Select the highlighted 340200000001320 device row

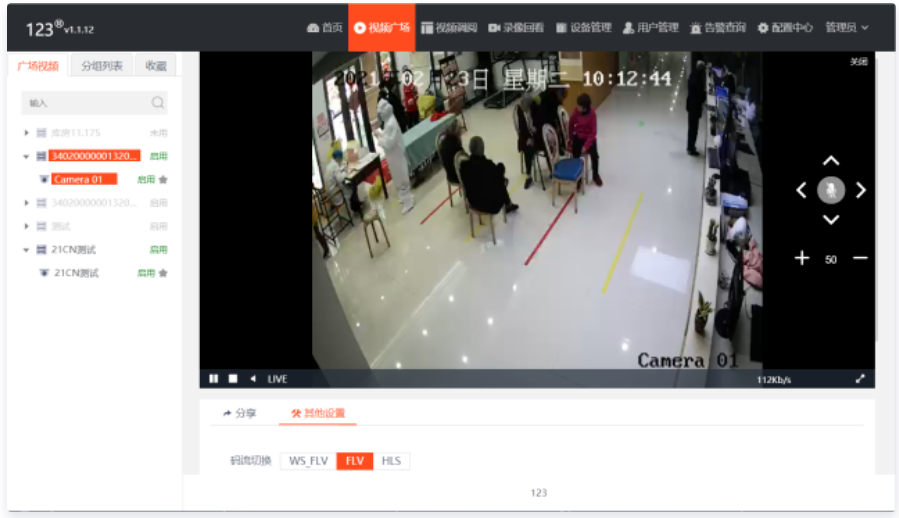pyautogui.click(x=95, y=156)
